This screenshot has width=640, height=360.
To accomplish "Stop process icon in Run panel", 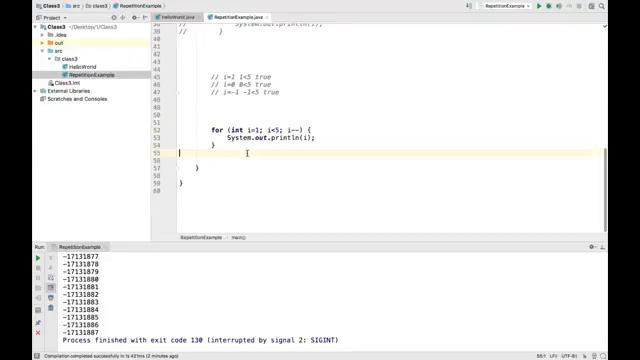I will point(38,268).
